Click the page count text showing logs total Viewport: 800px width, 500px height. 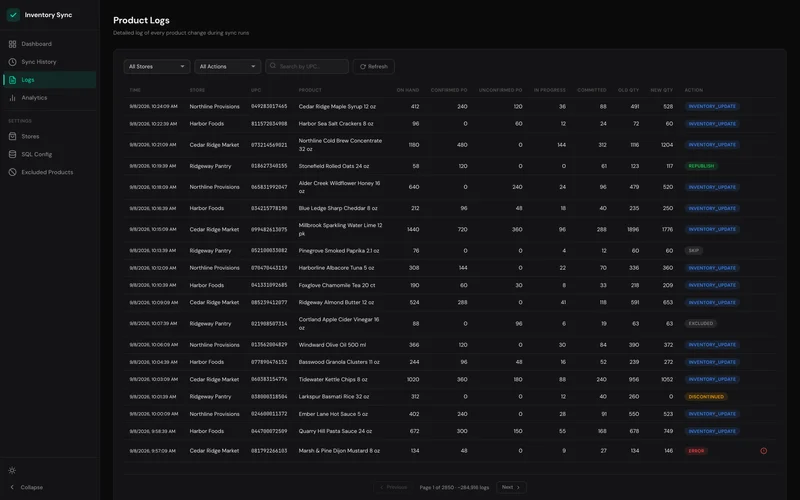[x=454, y=488]
